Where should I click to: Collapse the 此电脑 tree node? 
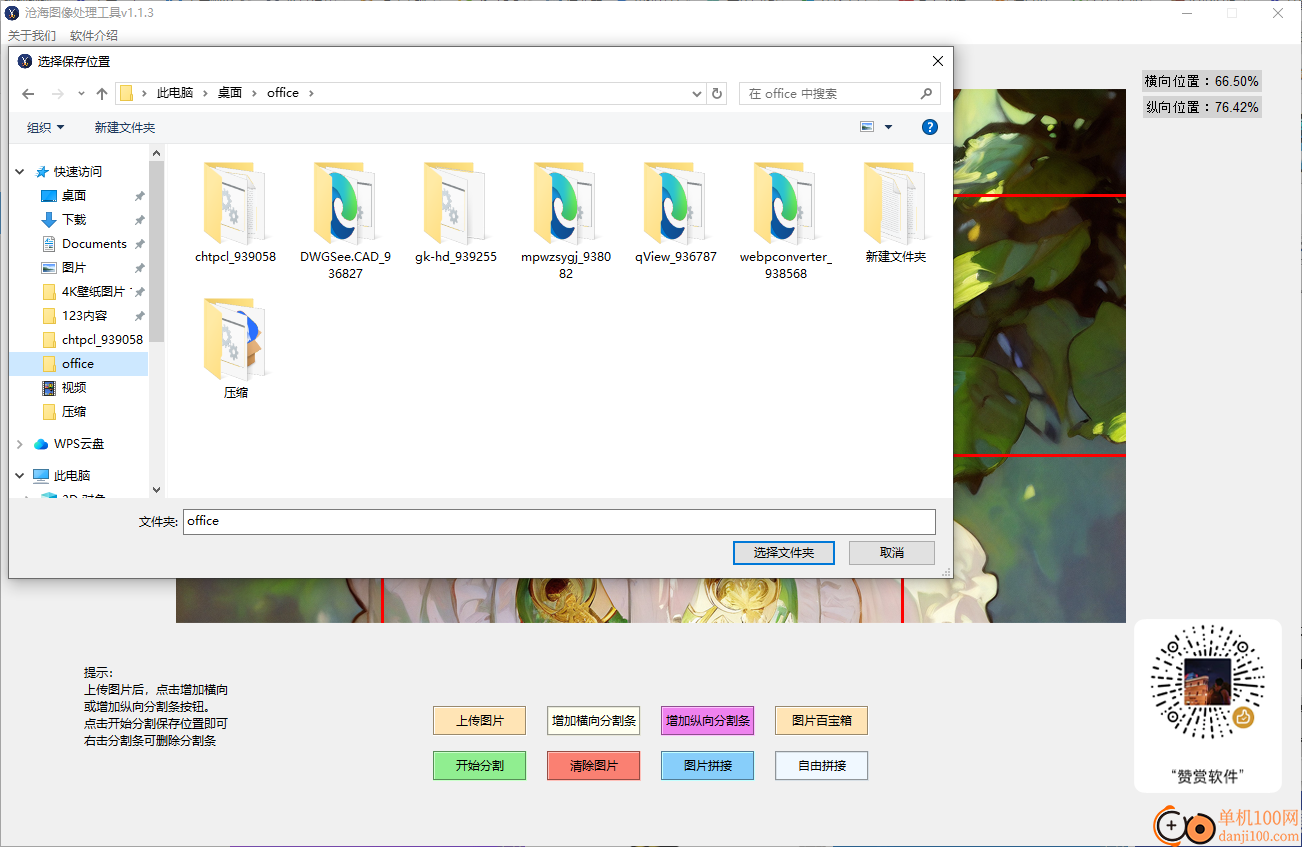point(20,475)
